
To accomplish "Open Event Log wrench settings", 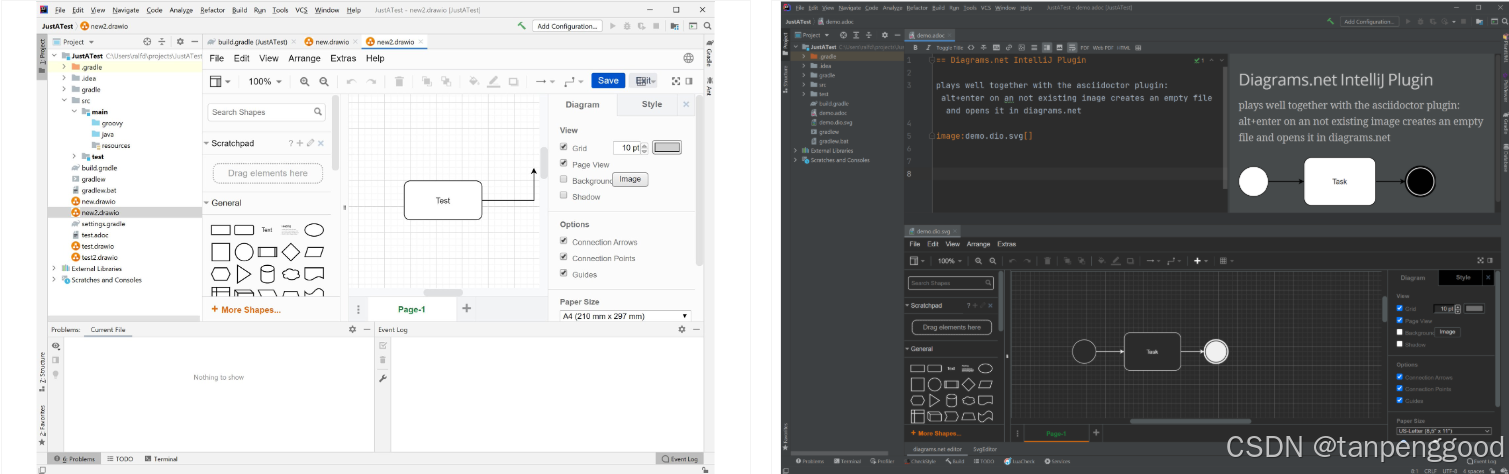I will tap(383, 378).
